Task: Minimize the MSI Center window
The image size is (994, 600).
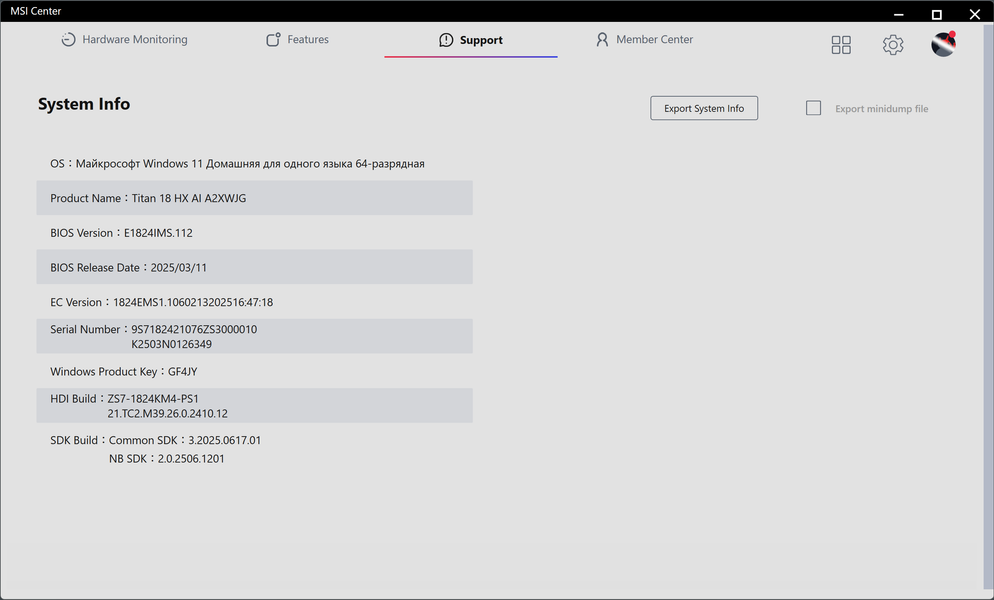Action: pyautogui.click(x=899, y=14)
